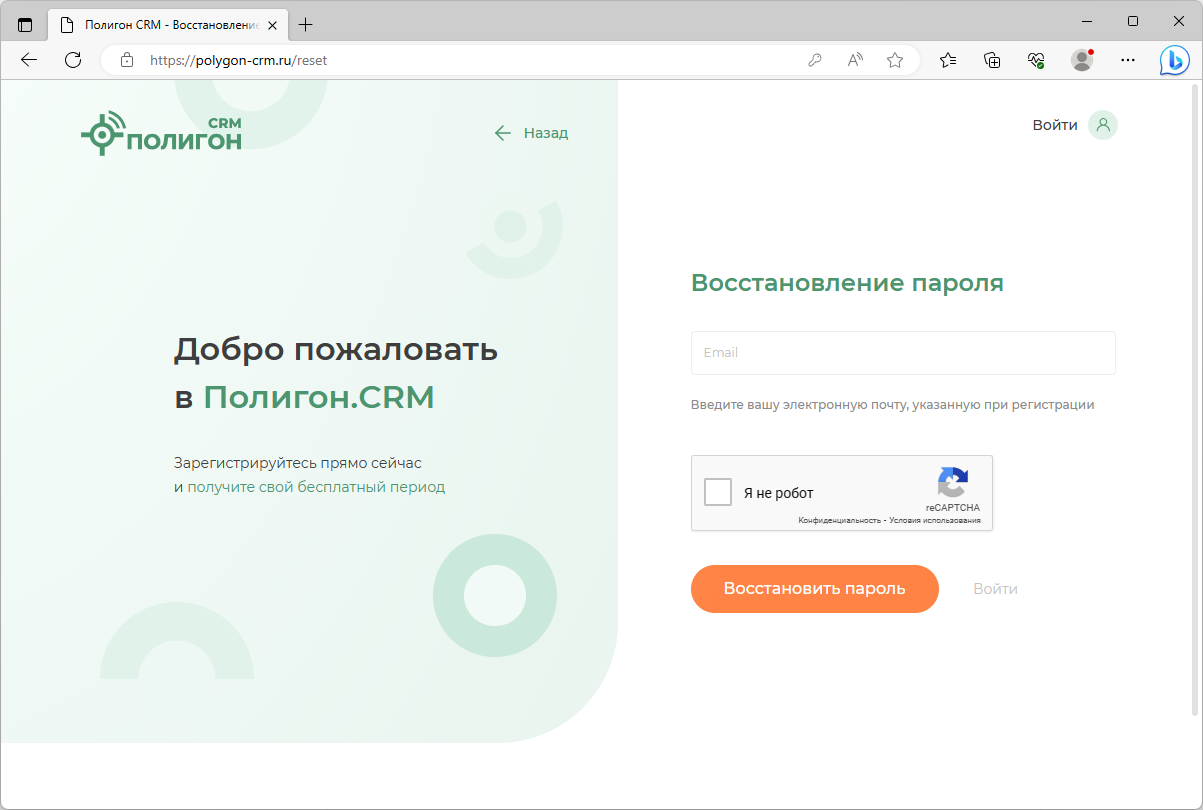
Task: Activate the Read aloud icon
Action: [x=855, y=60]
